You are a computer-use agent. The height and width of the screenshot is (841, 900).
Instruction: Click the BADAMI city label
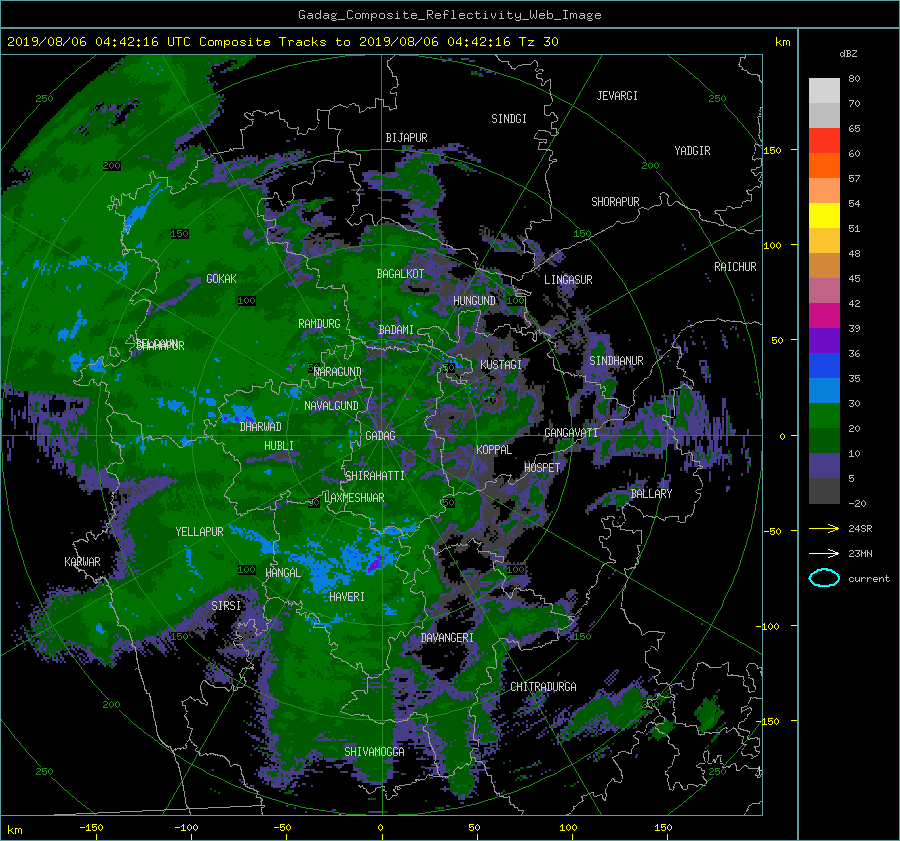(x=396, y=330)
